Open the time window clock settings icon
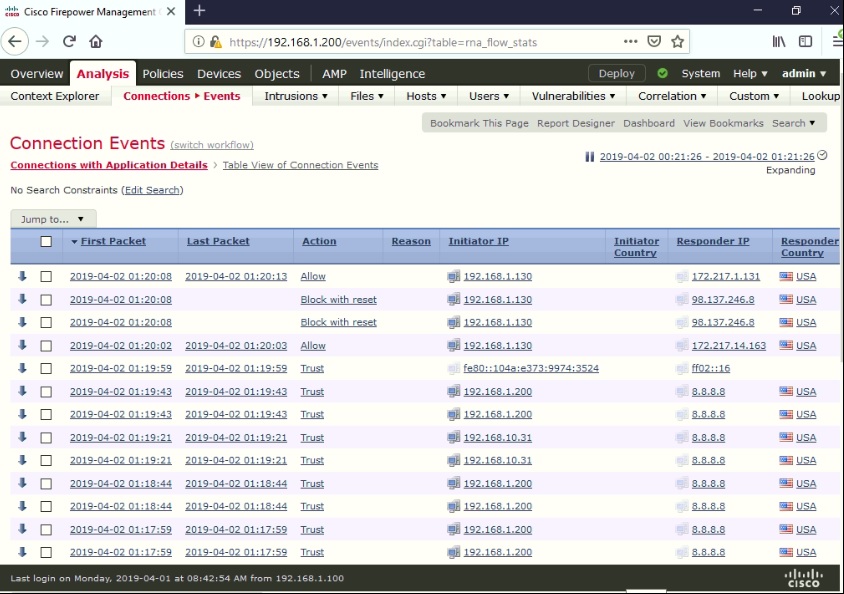The width and height of the screenshot is (844, 594). (x=822, y=157)
